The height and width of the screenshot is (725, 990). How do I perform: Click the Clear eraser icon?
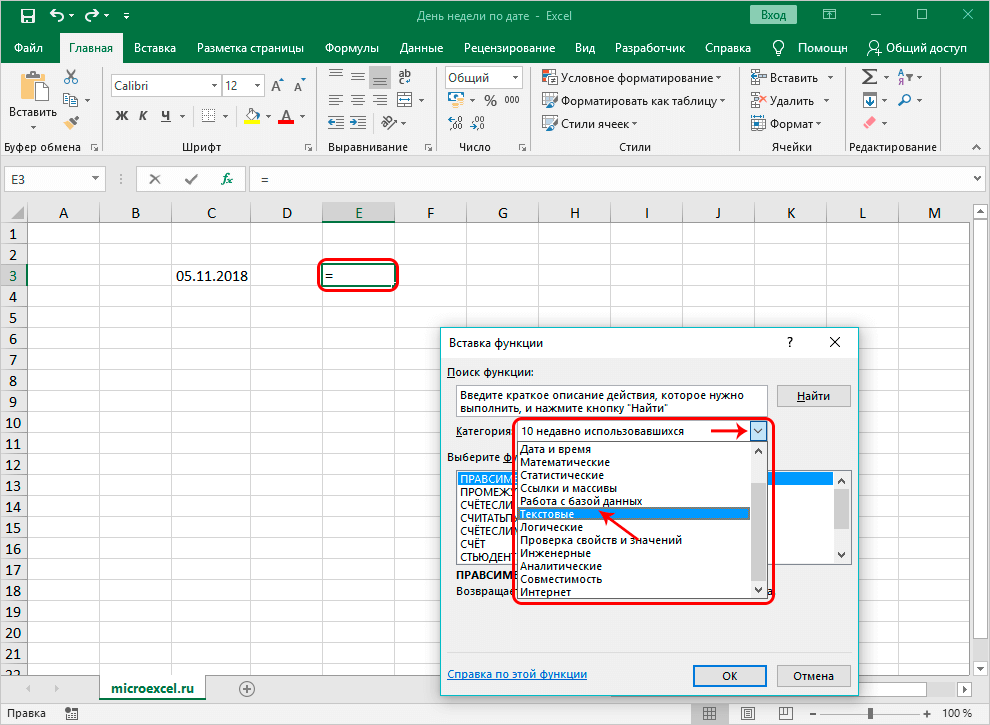pos(870,123)
